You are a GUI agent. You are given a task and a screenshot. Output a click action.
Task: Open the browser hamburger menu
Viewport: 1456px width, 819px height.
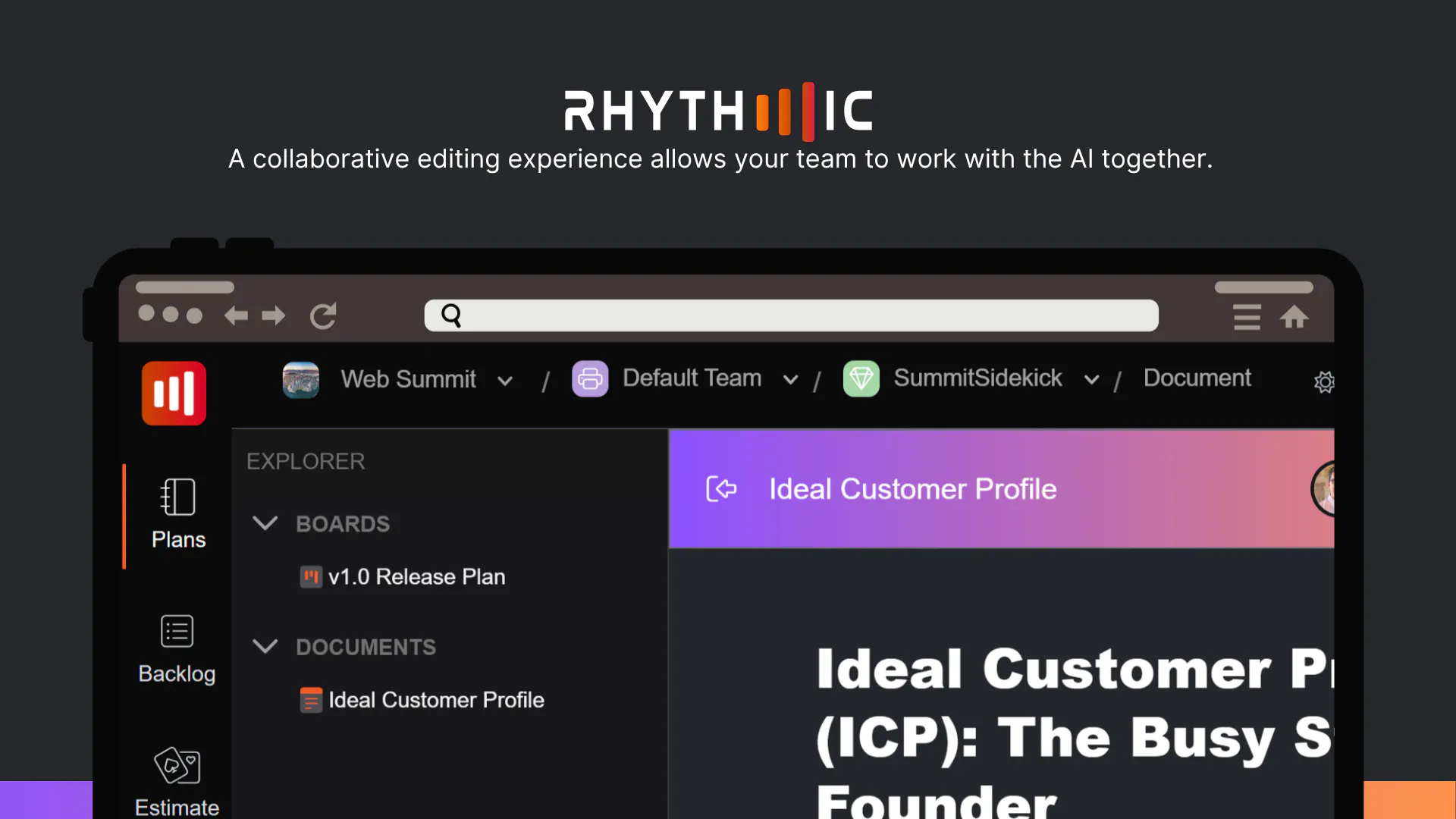pyautogui.click(x=1247, y=316)
